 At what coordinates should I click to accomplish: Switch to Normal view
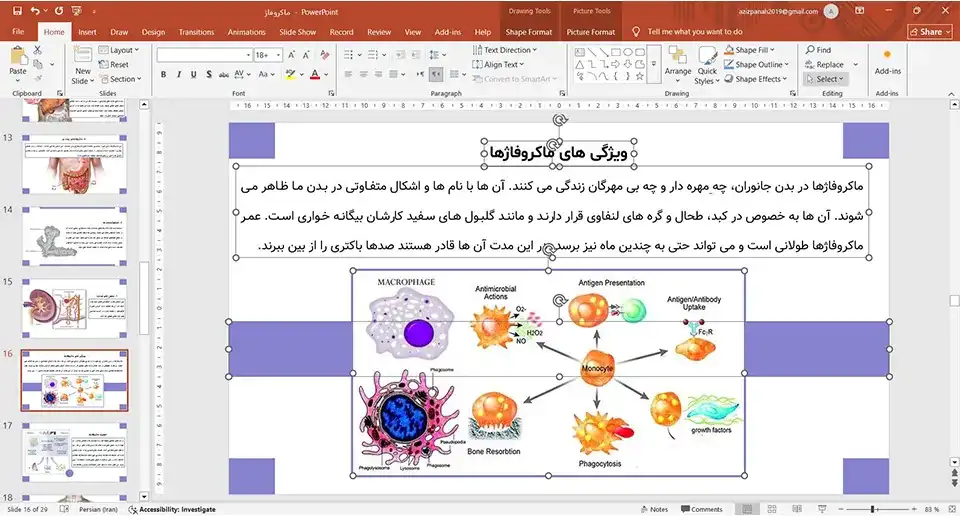point(747,509)
